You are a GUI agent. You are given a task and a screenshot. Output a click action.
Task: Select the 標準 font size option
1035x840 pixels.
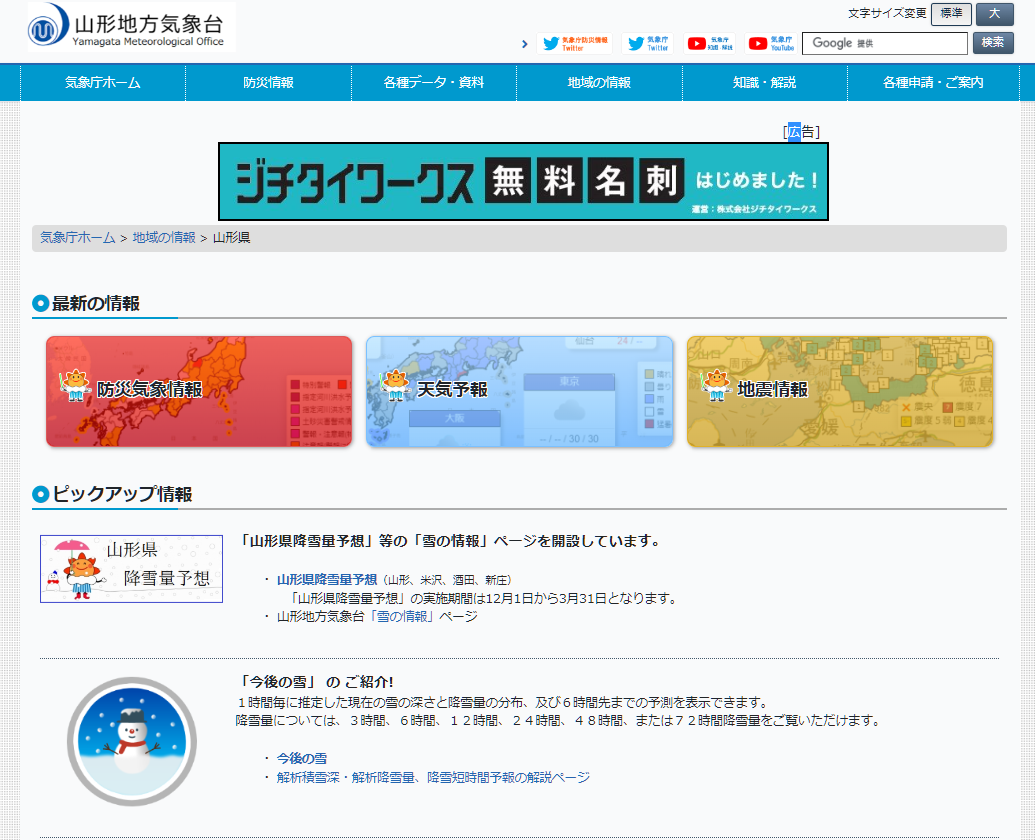[950, 15]
